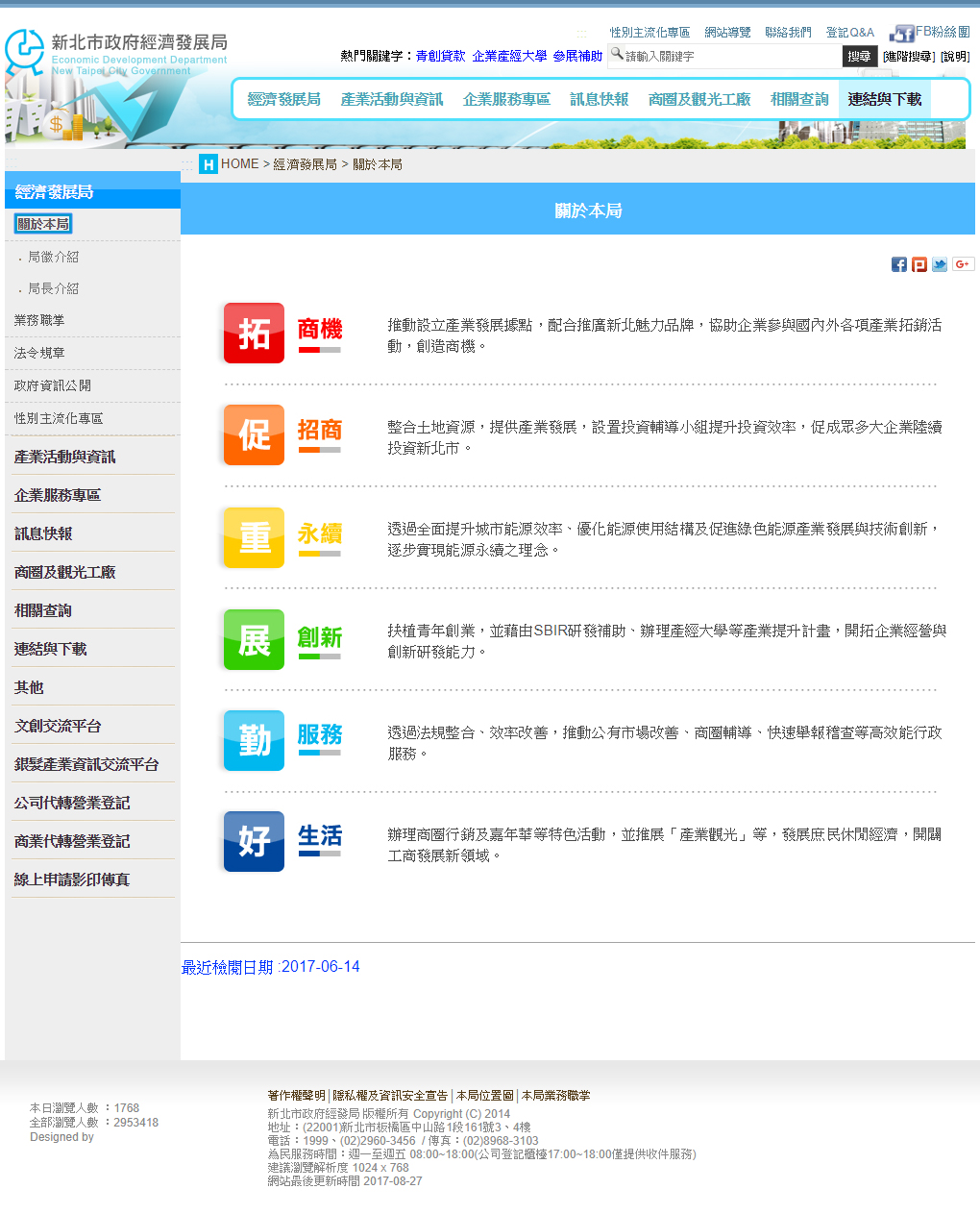Expand 企業服務專區 in left sidebar
Screen dimensions: 980x1214
[57, 495]
